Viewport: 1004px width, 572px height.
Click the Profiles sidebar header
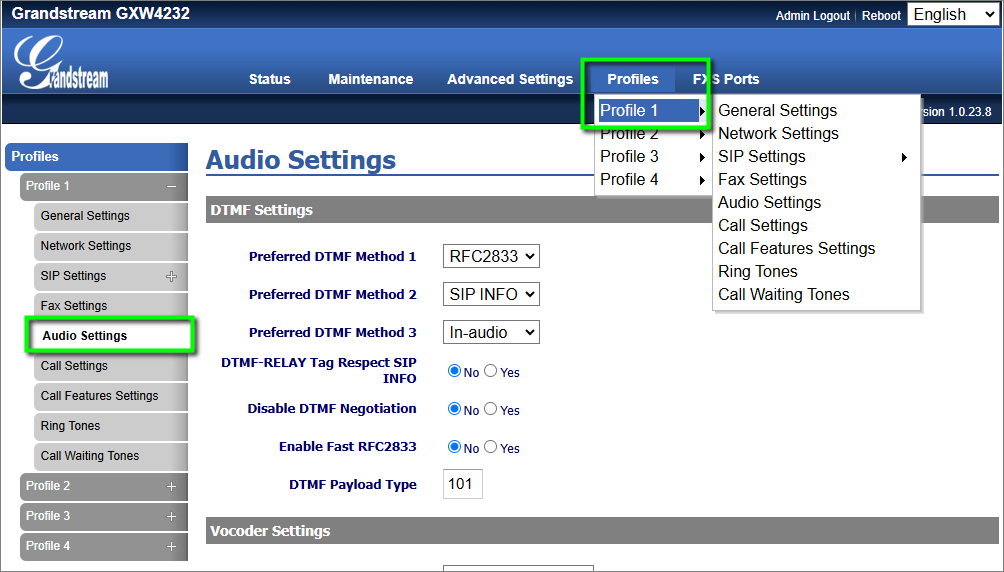(97, 157)
